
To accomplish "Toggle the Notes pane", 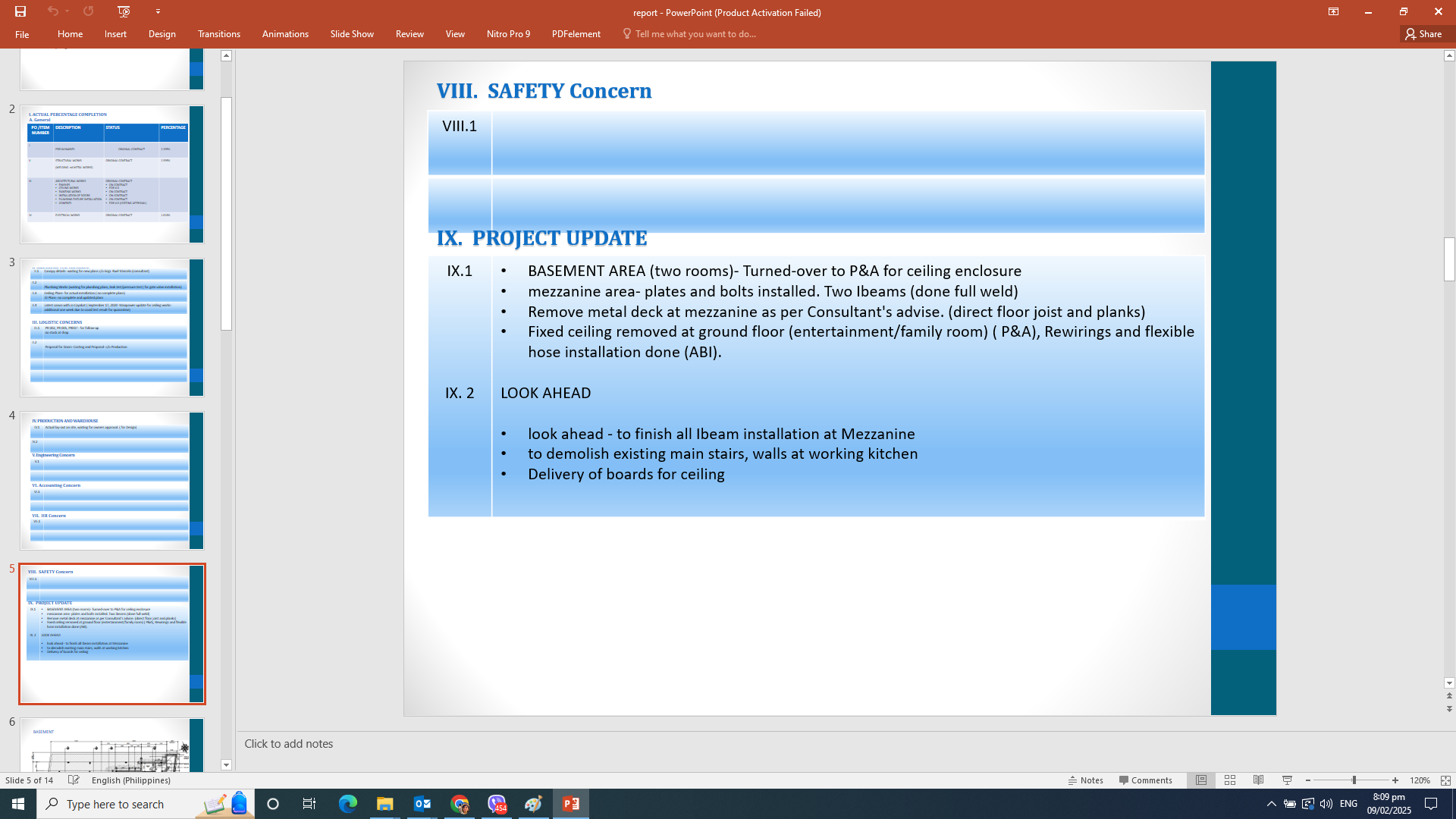I will pyautogui.click(x=1086, y=780).
